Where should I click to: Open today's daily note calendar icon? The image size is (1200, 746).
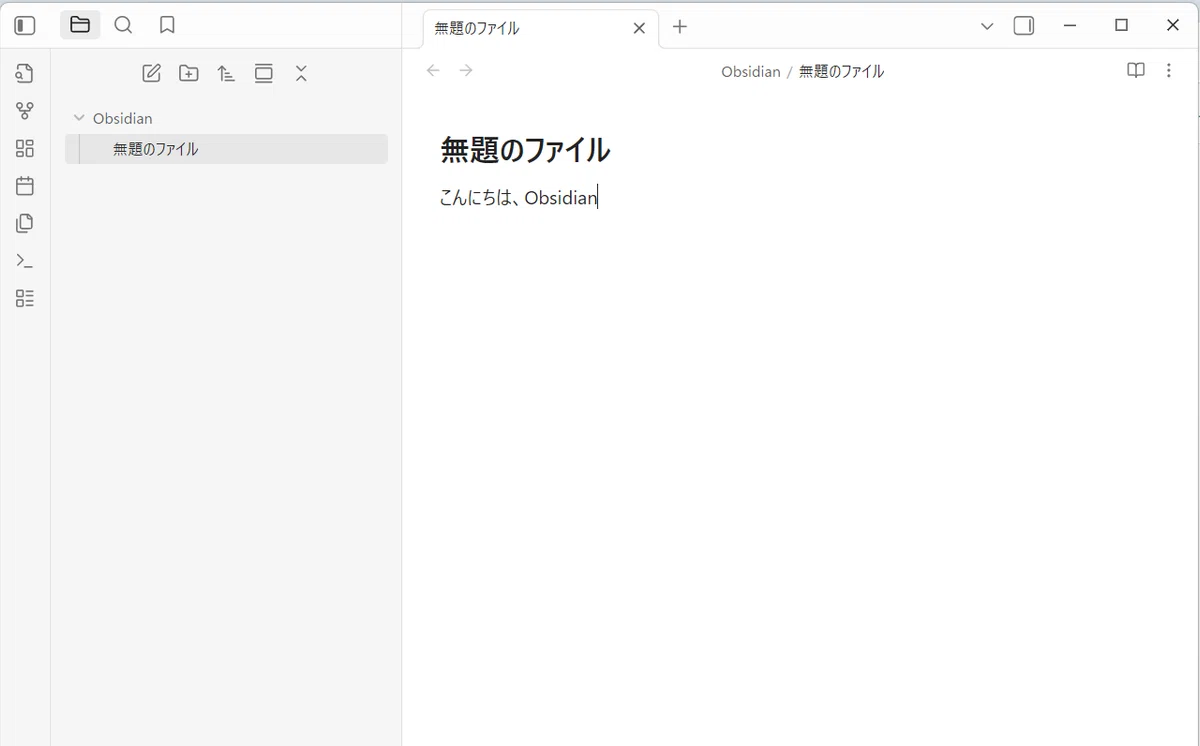[x=25, y=185]
